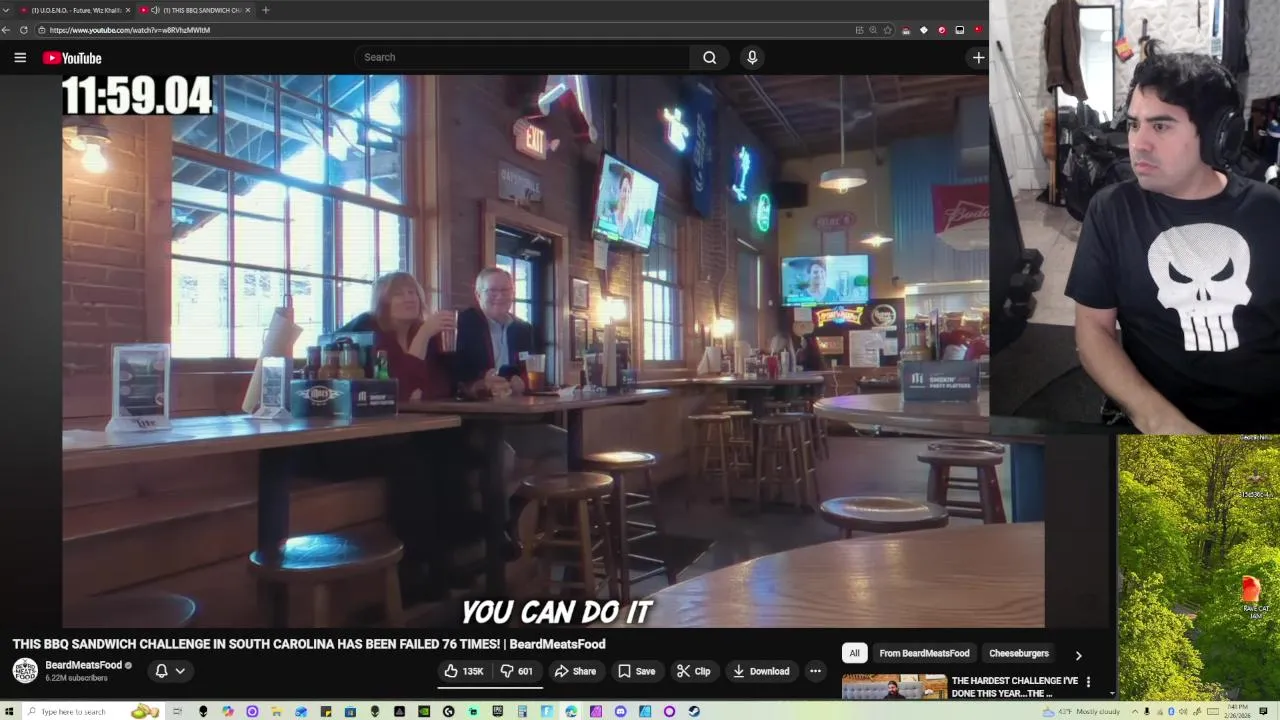Click the video title text
This screenshot has width=1280, height=720.
pos(309,644)
